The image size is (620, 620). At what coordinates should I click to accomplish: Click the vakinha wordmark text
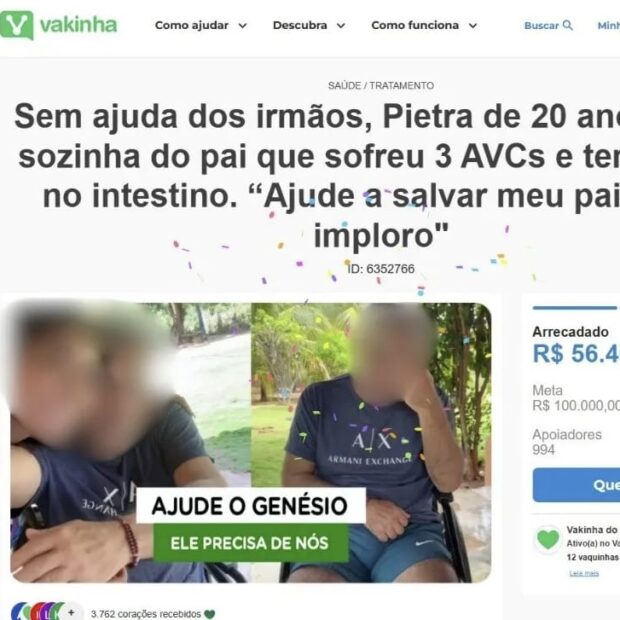point(78,25)
